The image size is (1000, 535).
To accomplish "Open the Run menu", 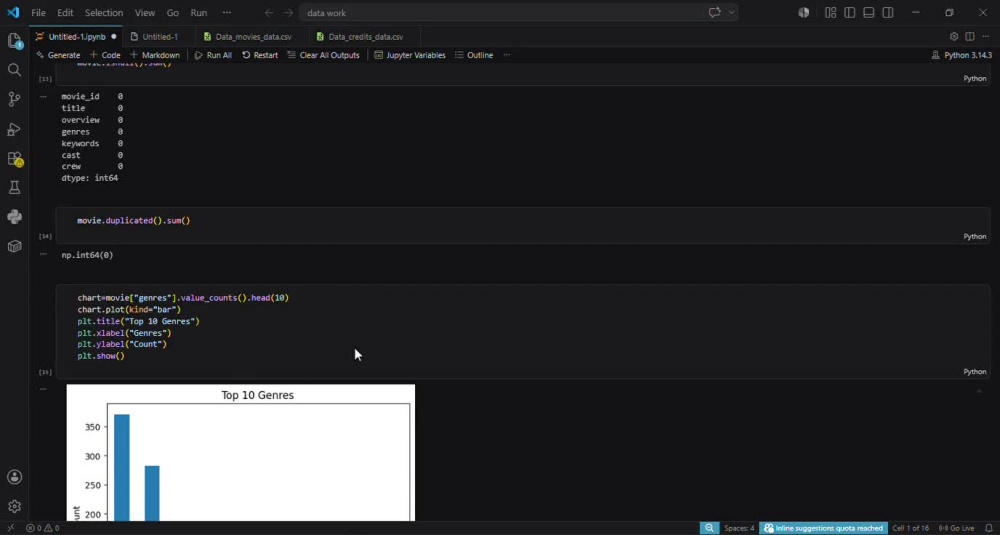I will [199, 13].
